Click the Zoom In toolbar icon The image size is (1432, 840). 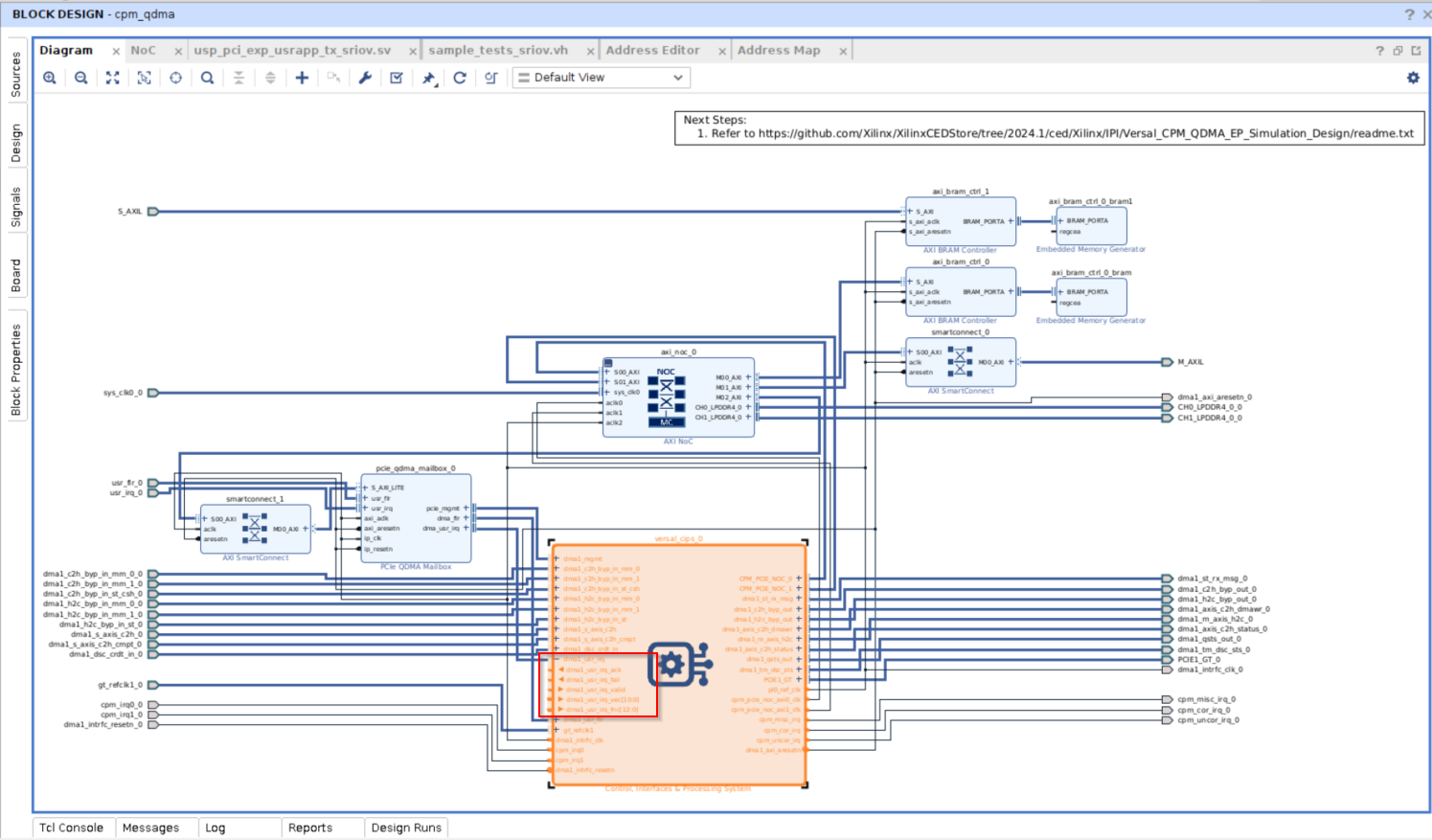[x=50, y=78]
